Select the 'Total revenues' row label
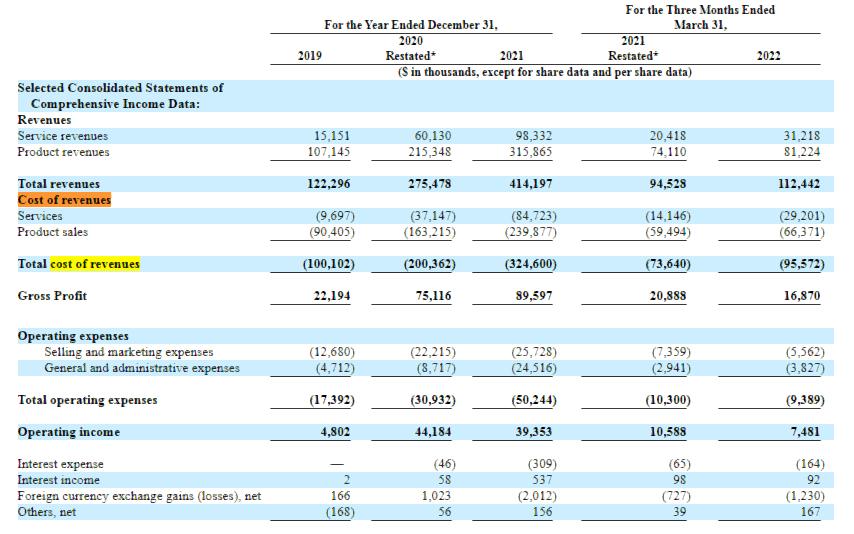 (58, 184)
